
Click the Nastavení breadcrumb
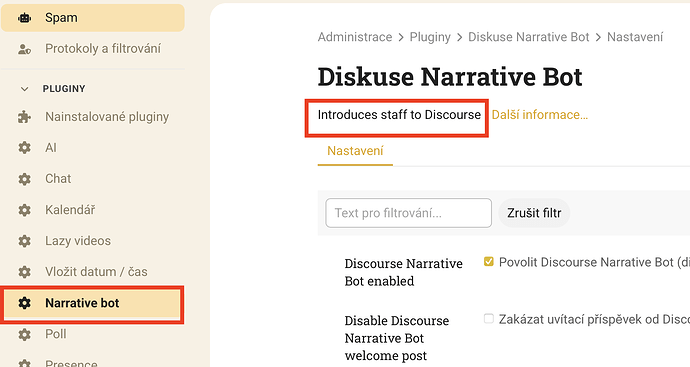[x=635, y=37]
